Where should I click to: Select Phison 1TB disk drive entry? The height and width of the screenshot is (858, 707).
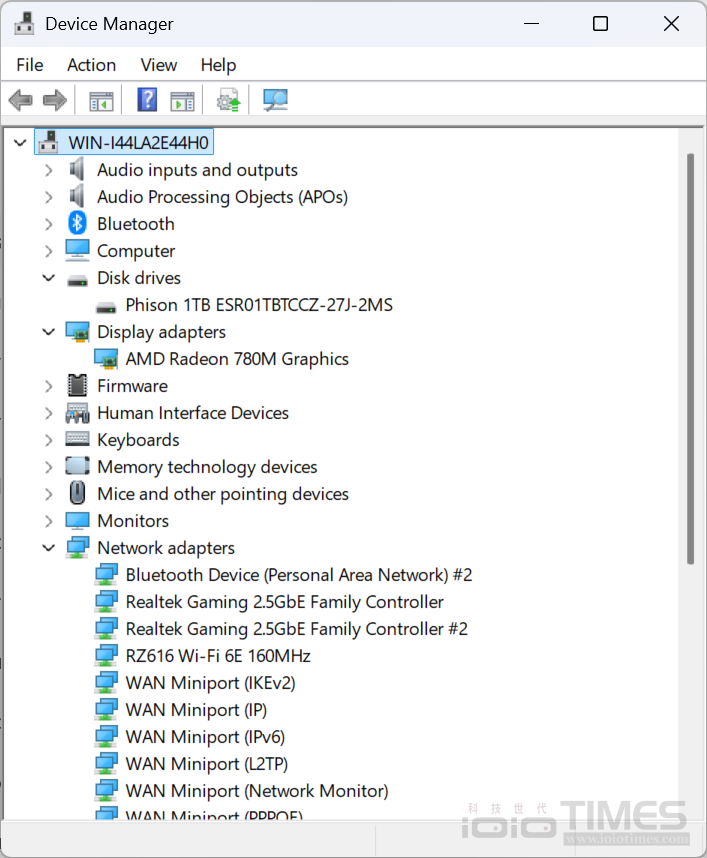coord(259,305)
